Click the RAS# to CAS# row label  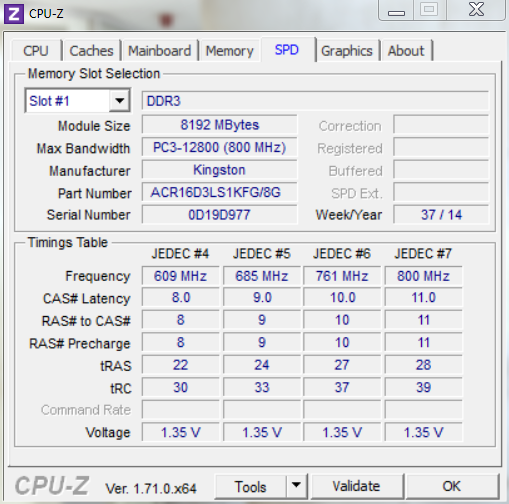click(x=86, y=321)
